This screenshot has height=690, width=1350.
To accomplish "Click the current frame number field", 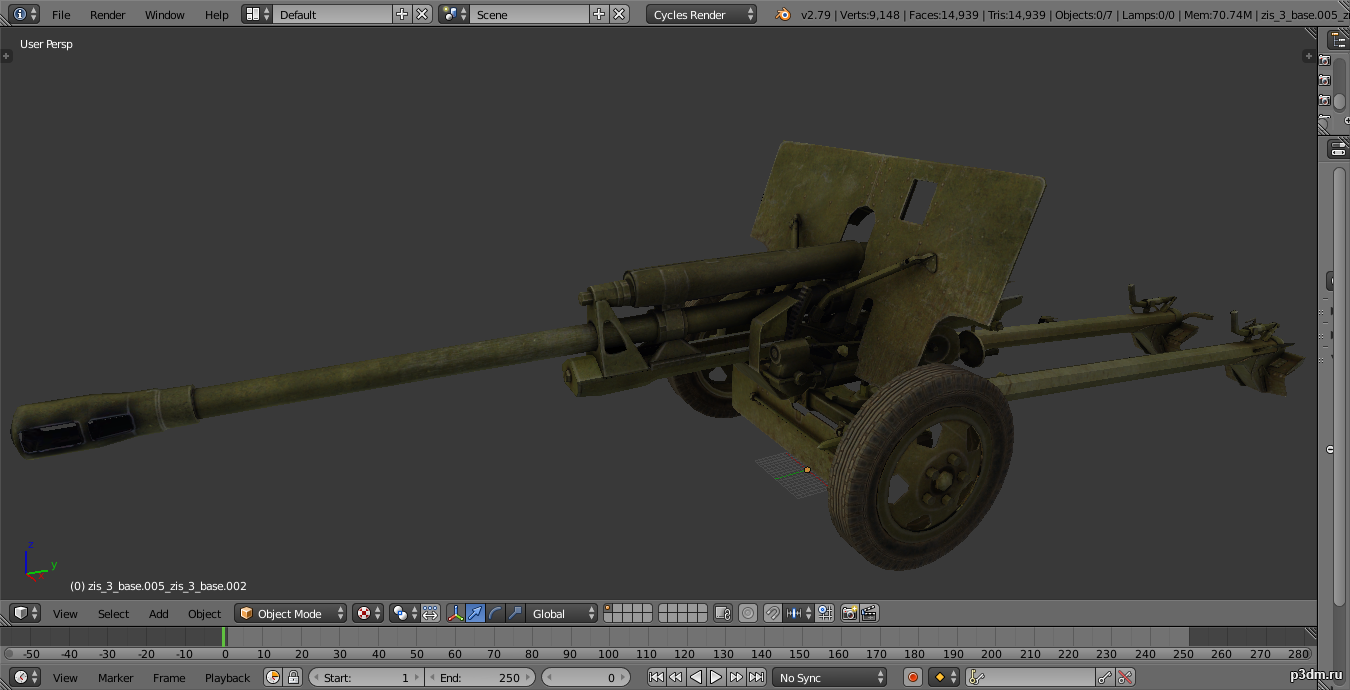I will point(586,677).
